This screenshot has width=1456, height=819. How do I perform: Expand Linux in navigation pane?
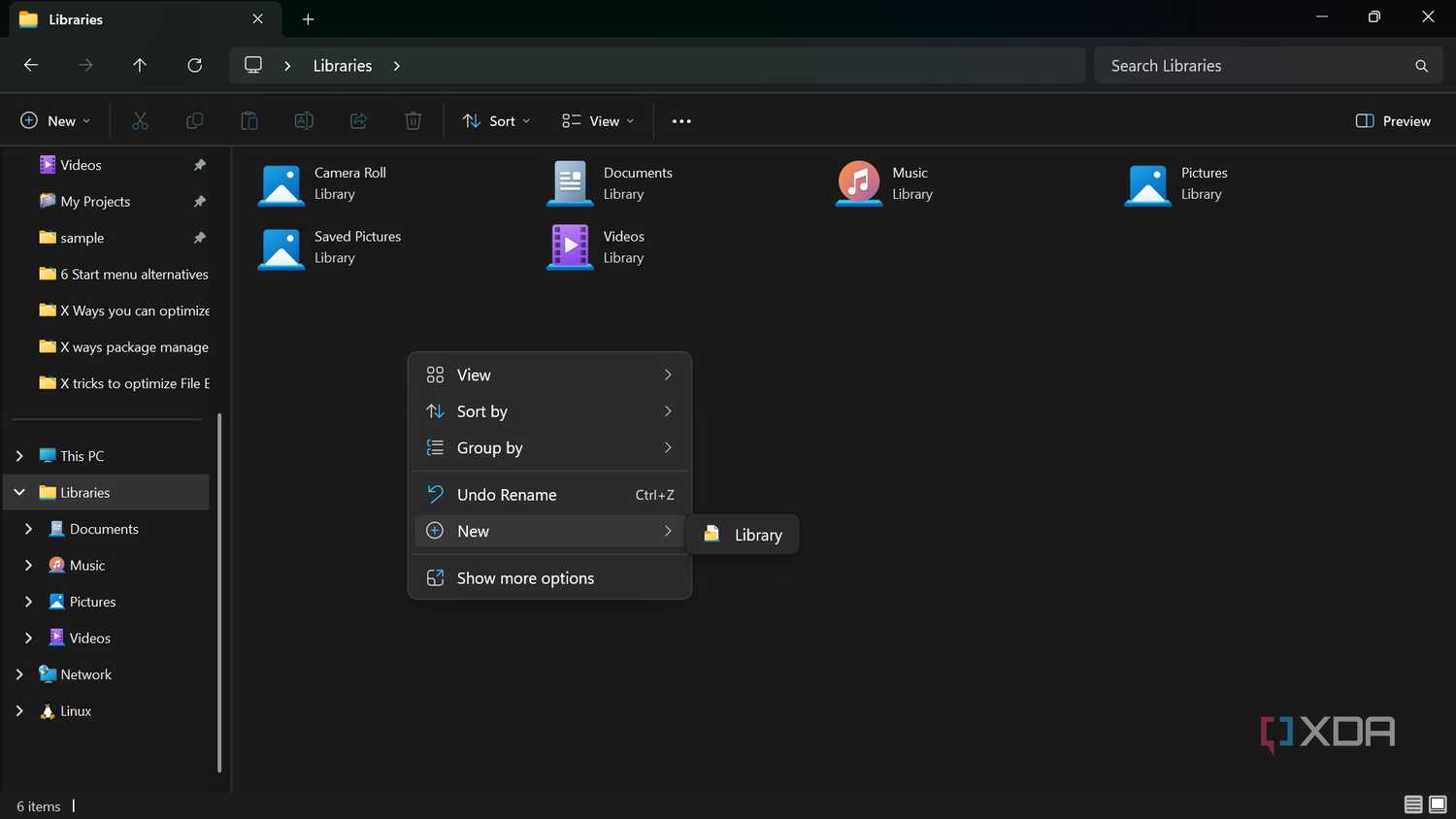tap(19, 710)
